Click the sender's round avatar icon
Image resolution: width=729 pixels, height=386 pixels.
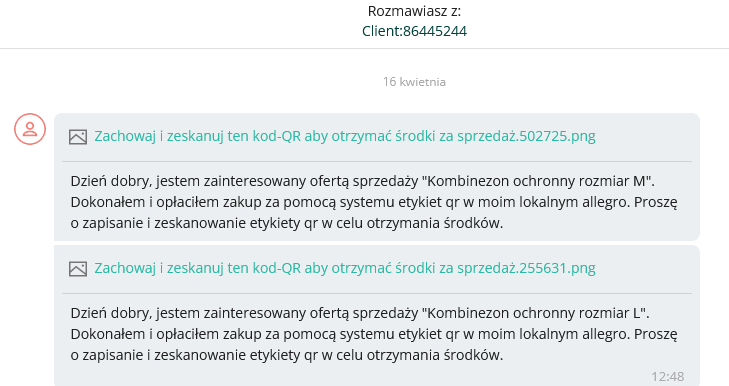coord(30,129)
